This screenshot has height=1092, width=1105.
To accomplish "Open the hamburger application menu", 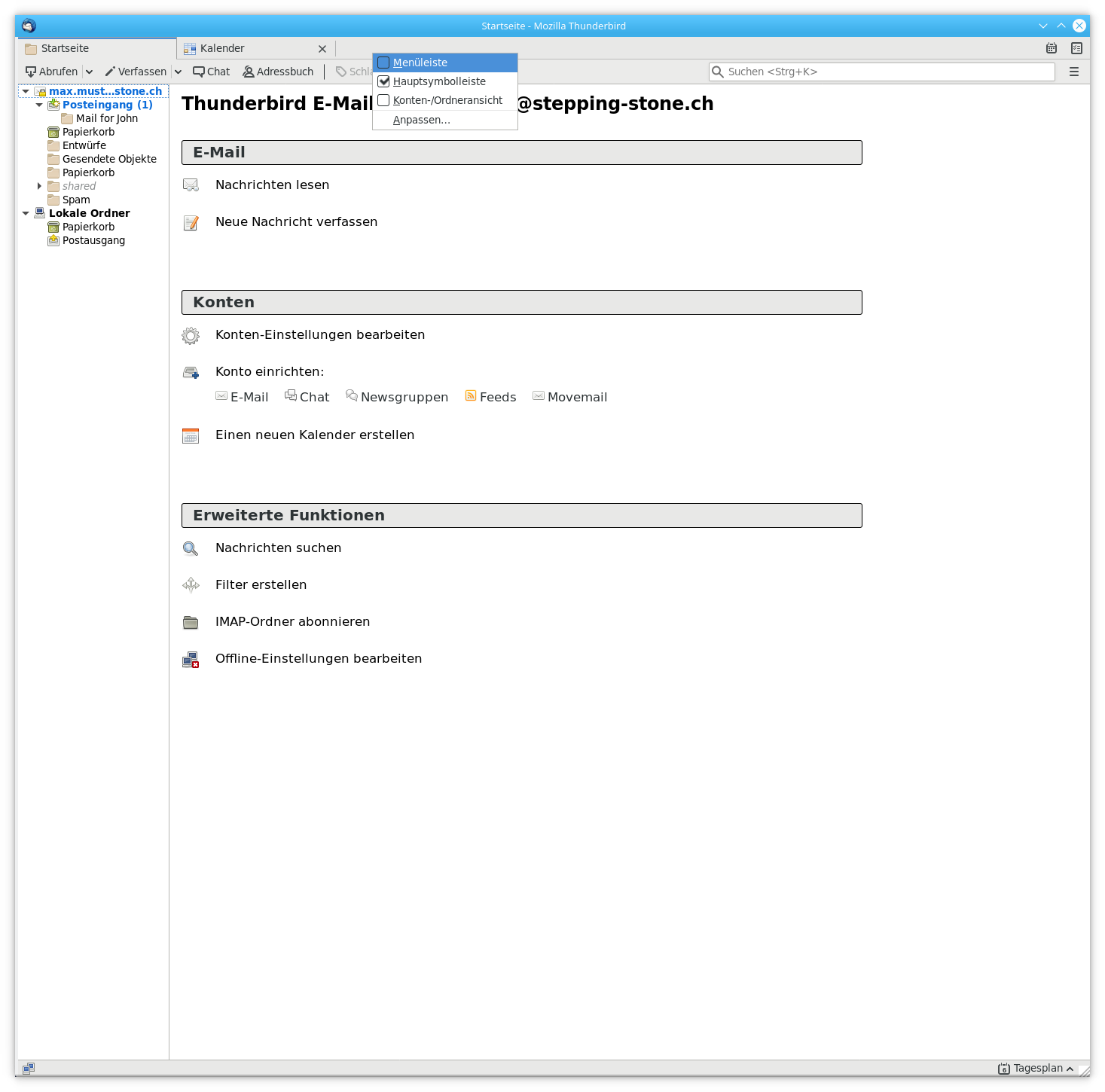I will point(1074,72).
